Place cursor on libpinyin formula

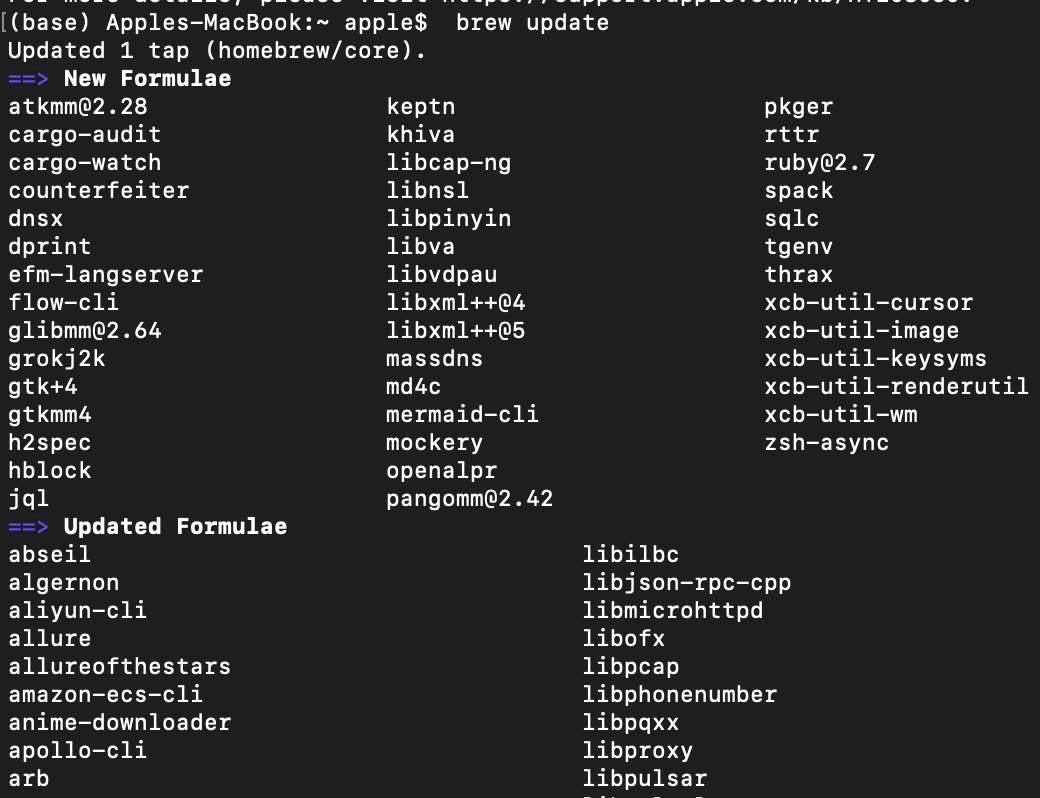coord(449,218)
